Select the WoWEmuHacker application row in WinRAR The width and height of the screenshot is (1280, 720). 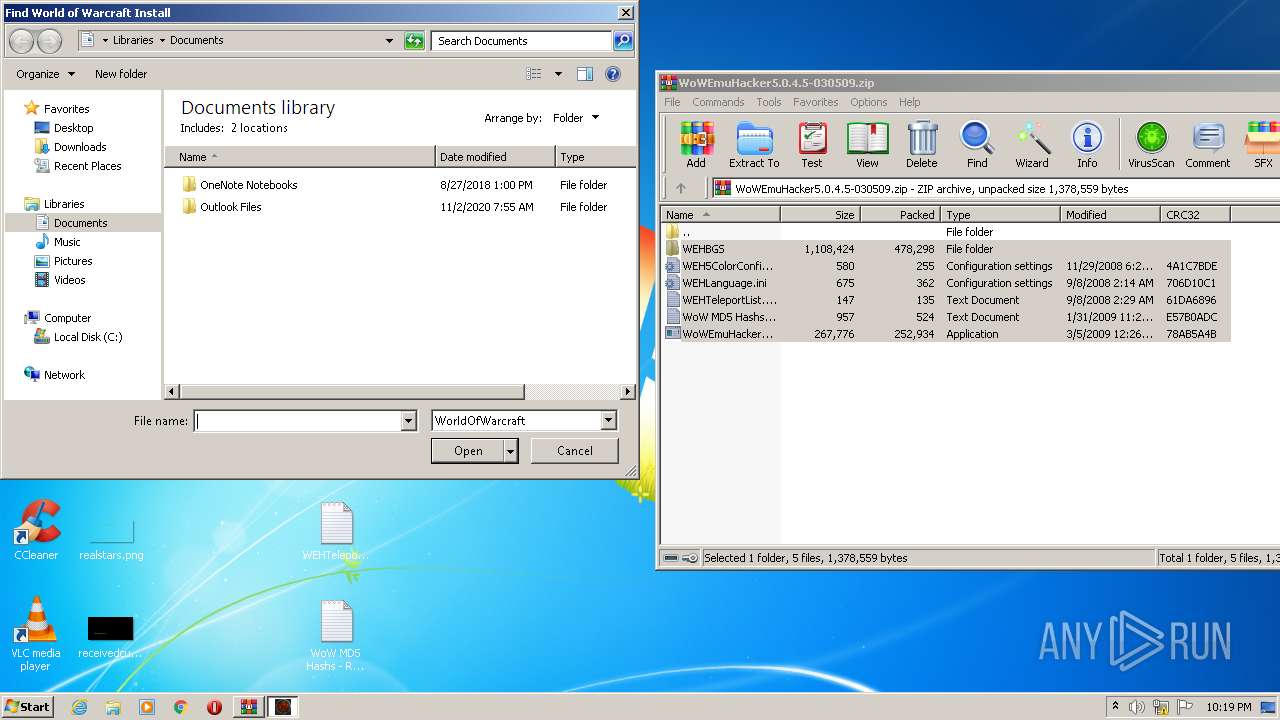click(x=946, y=334)
